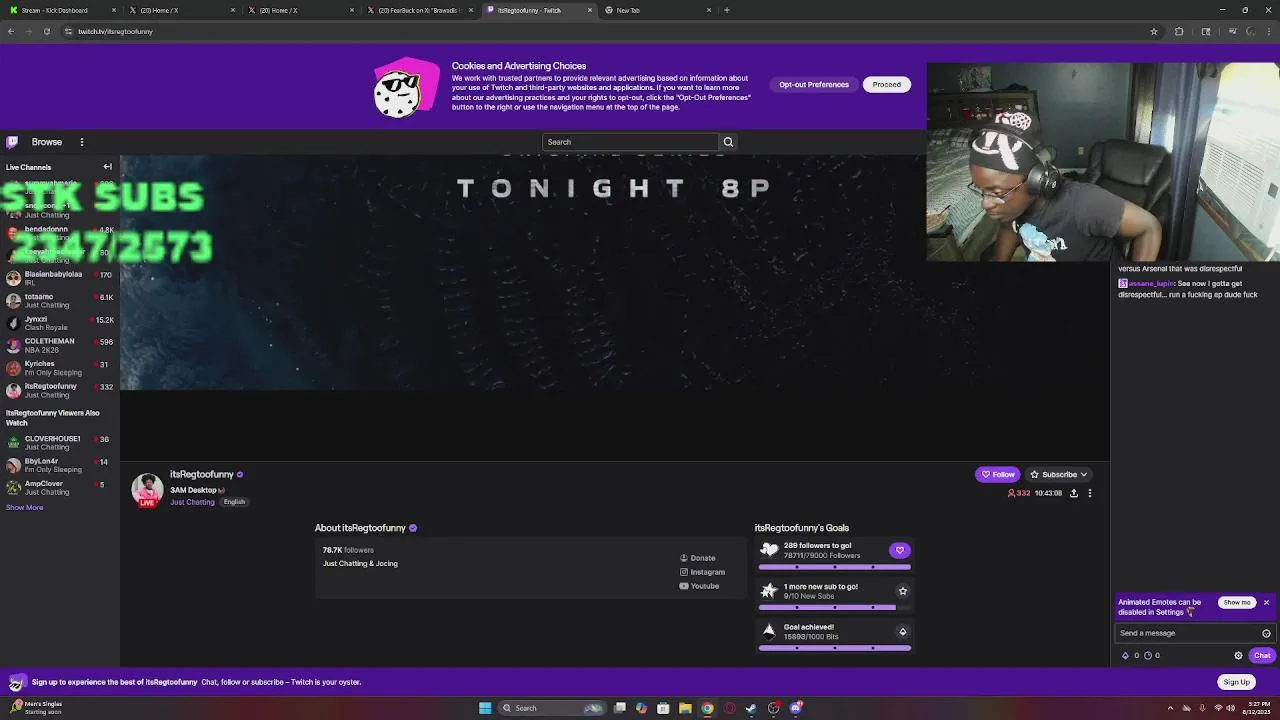
Task: Switch to Stream - Kick Dashboard tab
Action: click(x=62, y=10)
